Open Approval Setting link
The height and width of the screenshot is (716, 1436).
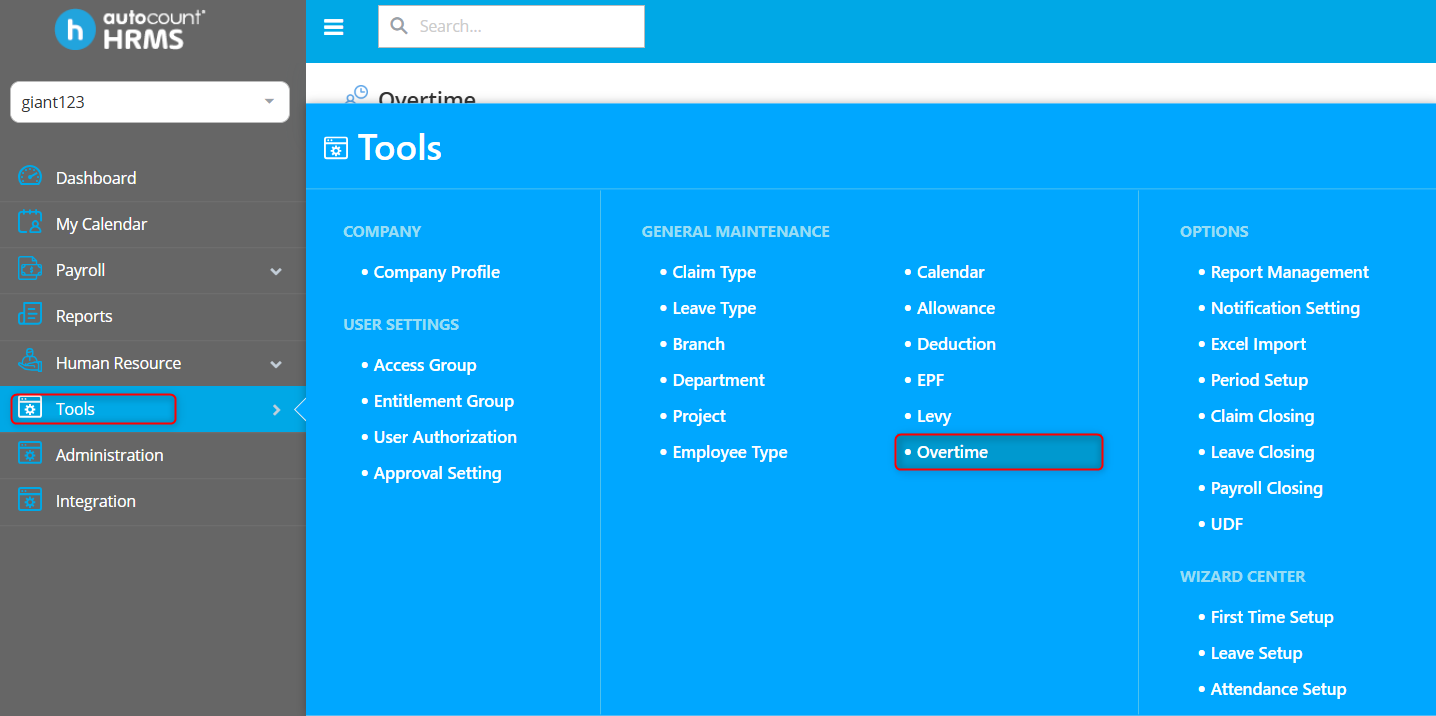coord(437,473)
